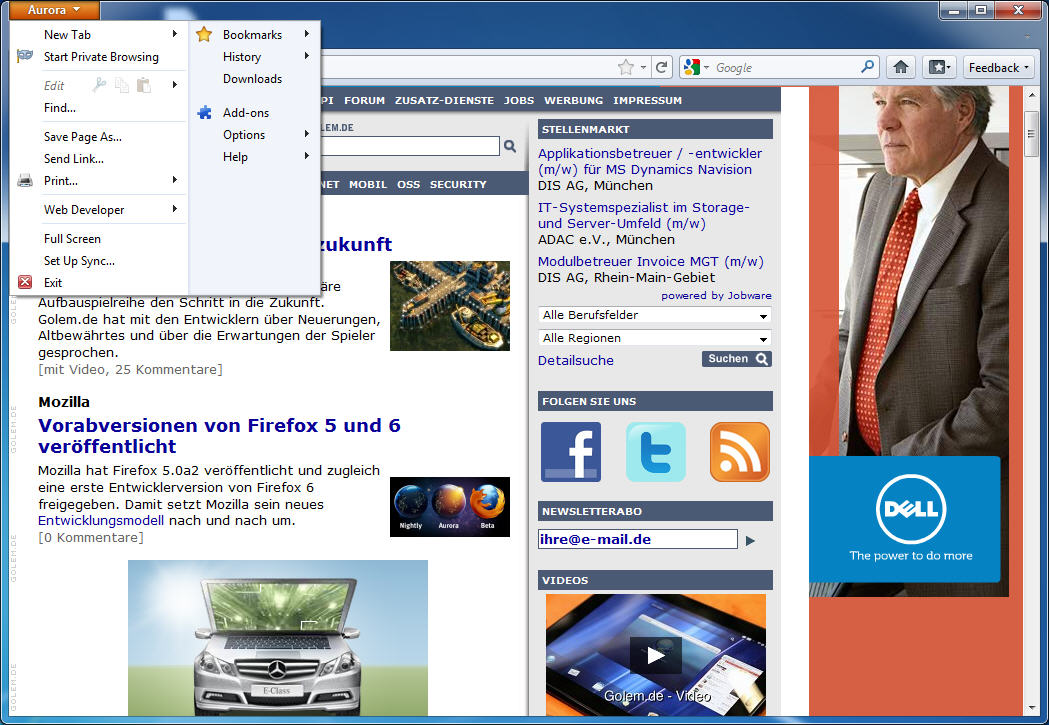
Task: Open the Feedback dropdown
Action: [x=997, y=67]
